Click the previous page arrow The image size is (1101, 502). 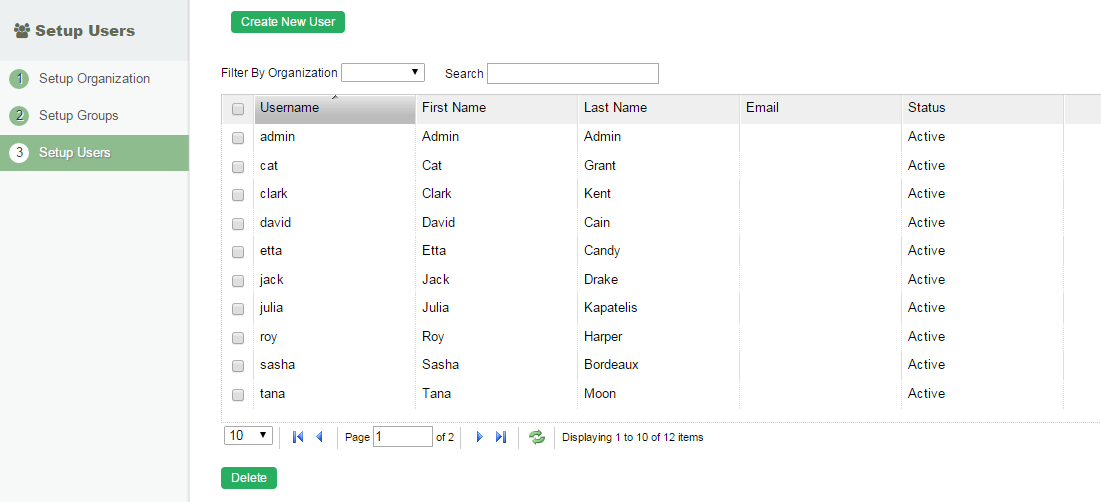tap(319, 437)
